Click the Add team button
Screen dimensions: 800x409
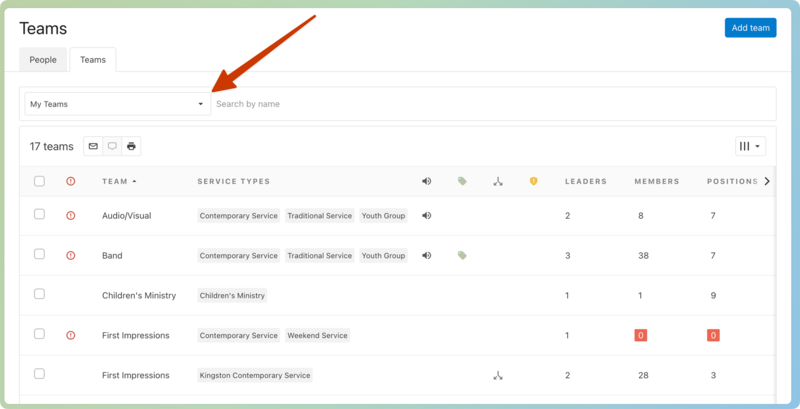[x=750, y=28]
